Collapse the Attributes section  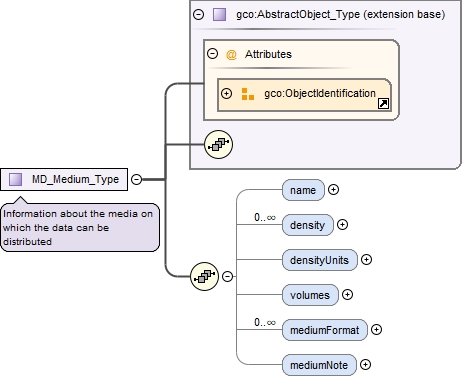tap(212, 54)
